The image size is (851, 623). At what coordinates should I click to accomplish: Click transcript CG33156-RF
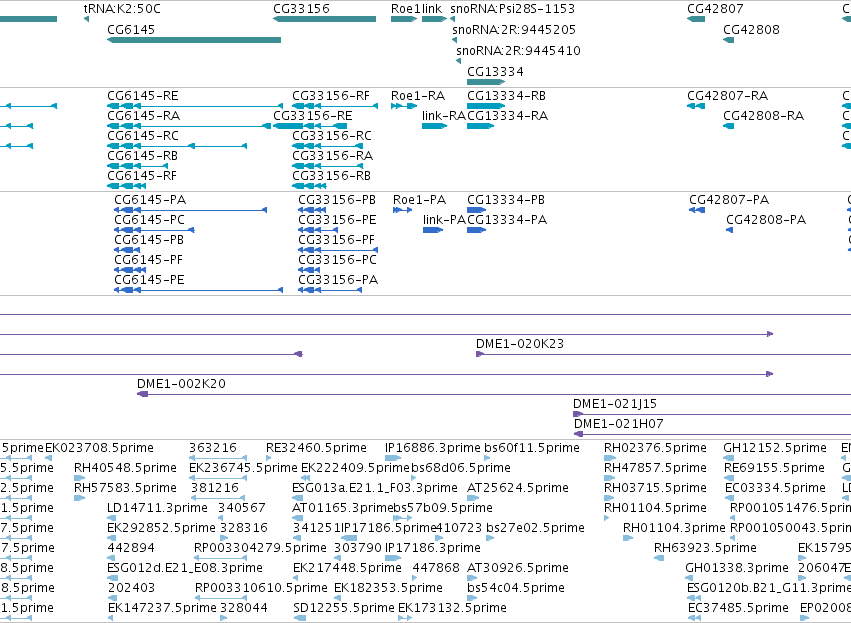(331, 96)
